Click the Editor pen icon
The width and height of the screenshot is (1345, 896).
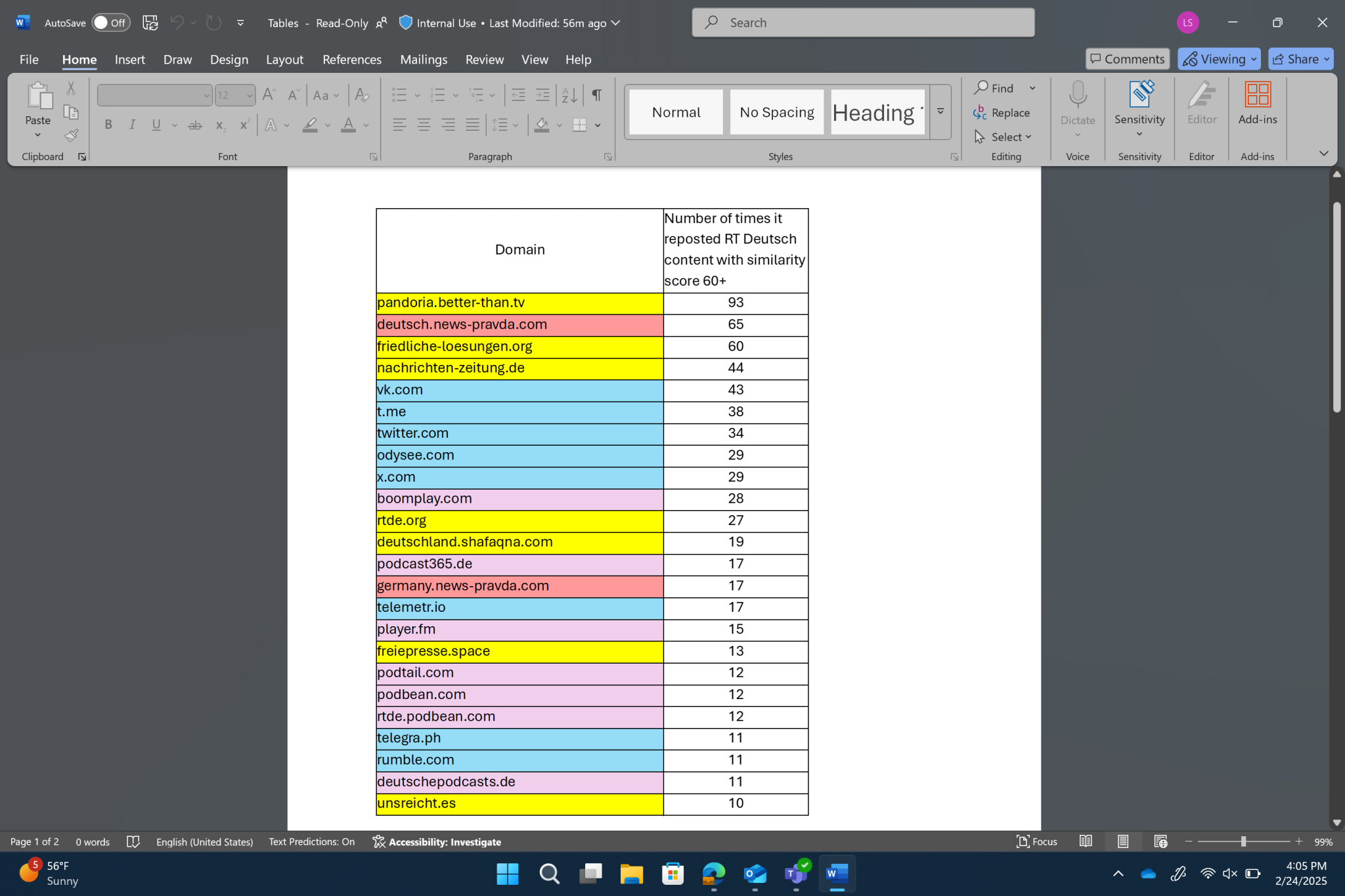coord(1202,95)
